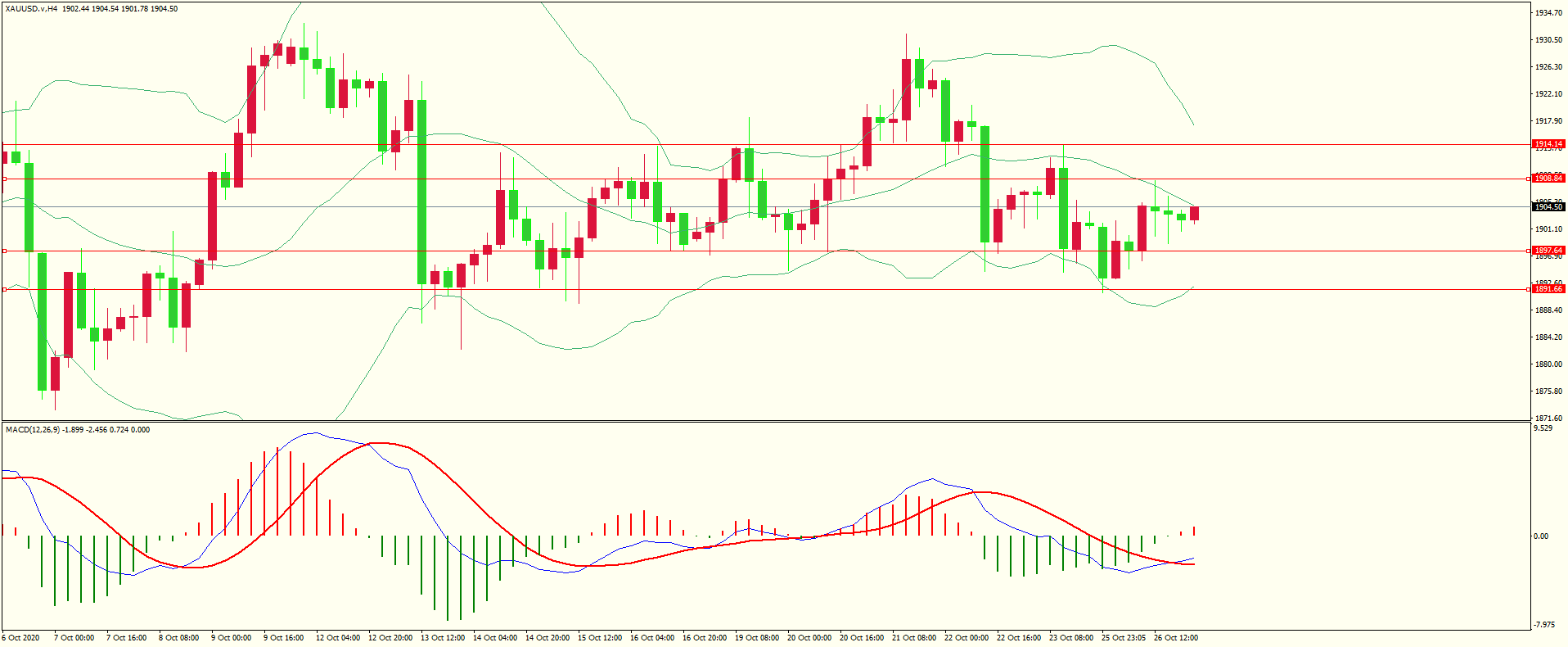The height and width of the screenshot is (647, 1568).
Task: Click the 23 Oct 08:00 time label
Action: [1071, 638]
